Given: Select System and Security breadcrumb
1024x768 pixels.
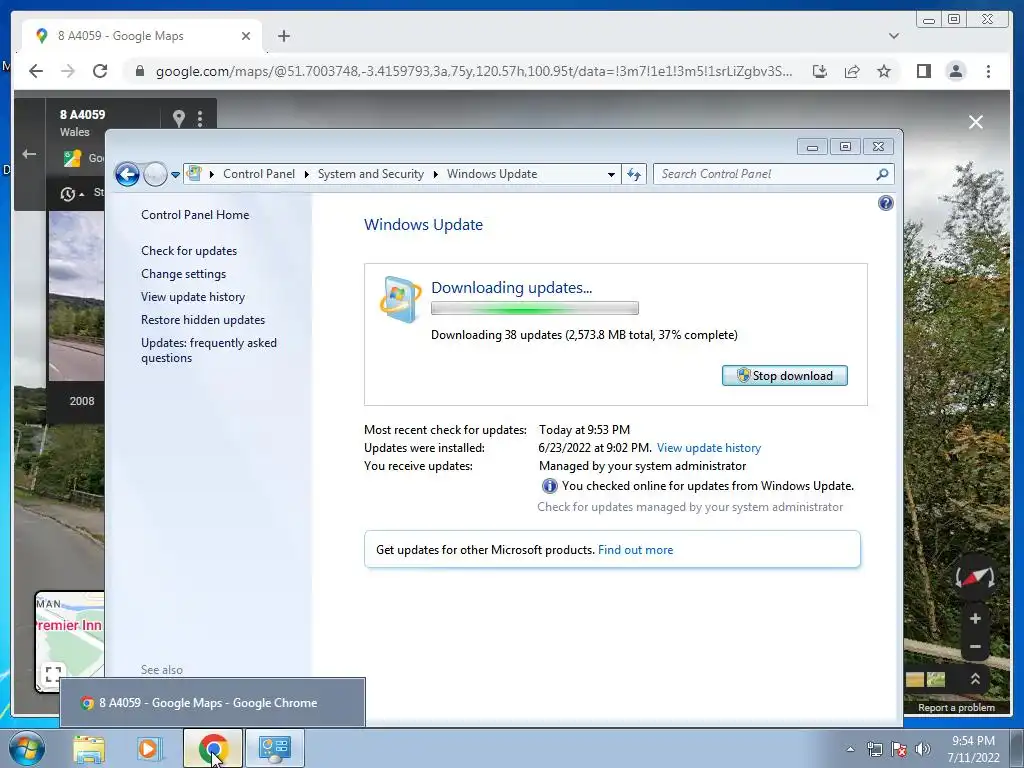Looking at the screenshot, I should (x=370, y=174).
